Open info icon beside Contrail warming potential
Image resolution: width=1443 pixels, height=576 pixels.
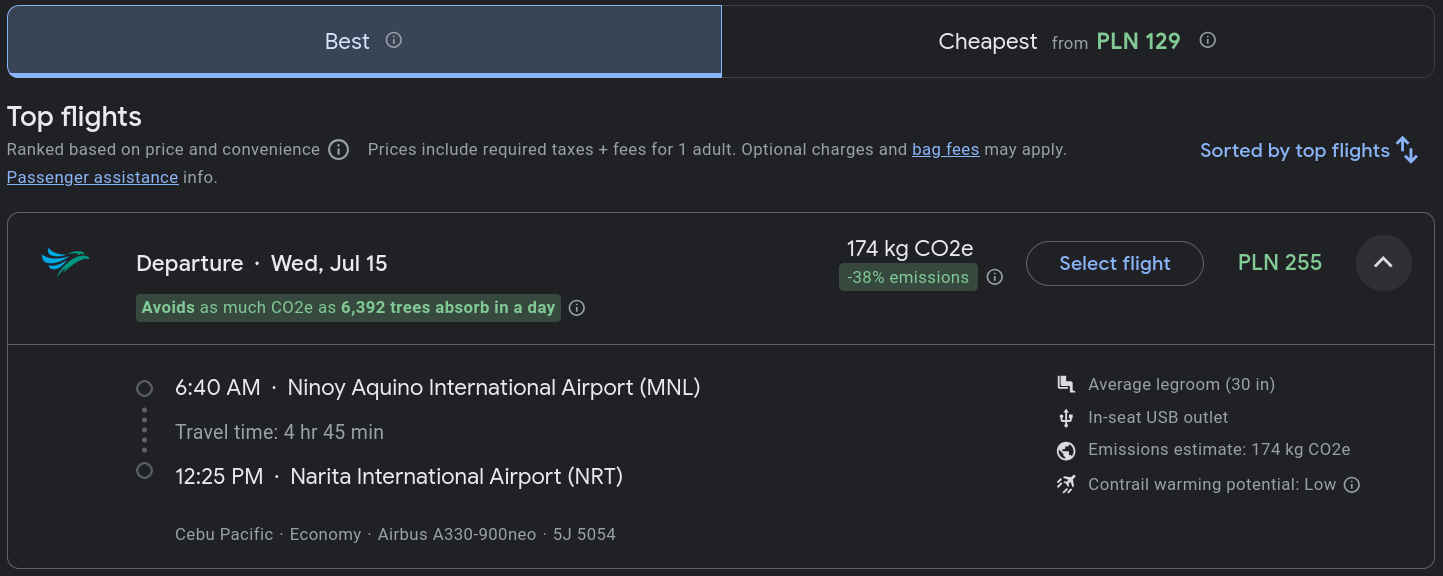pos(1352,485)
